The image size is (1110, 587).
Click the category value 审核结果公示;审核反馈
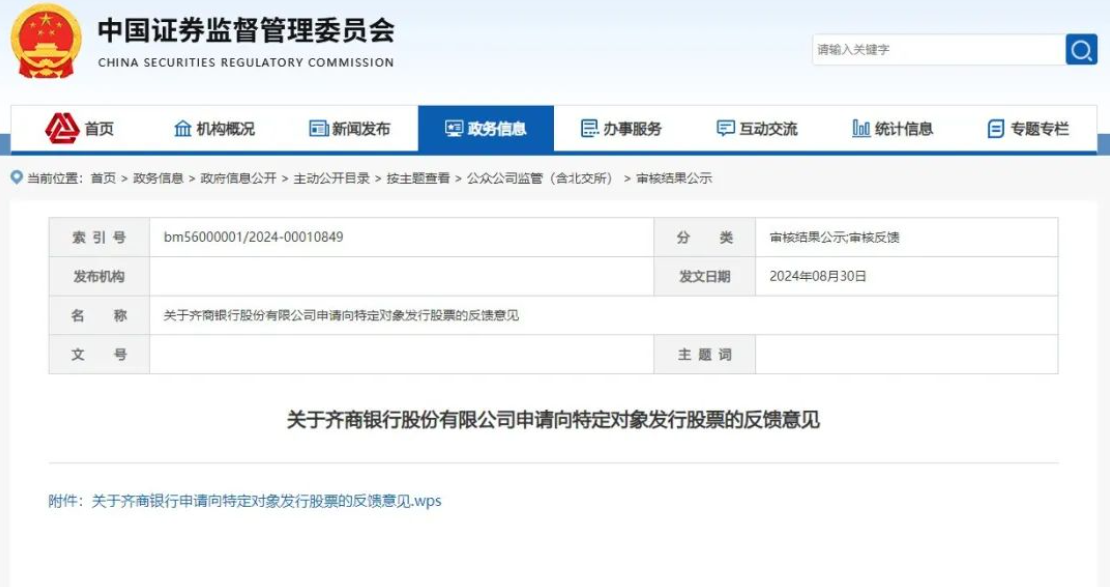coord(835,237)
